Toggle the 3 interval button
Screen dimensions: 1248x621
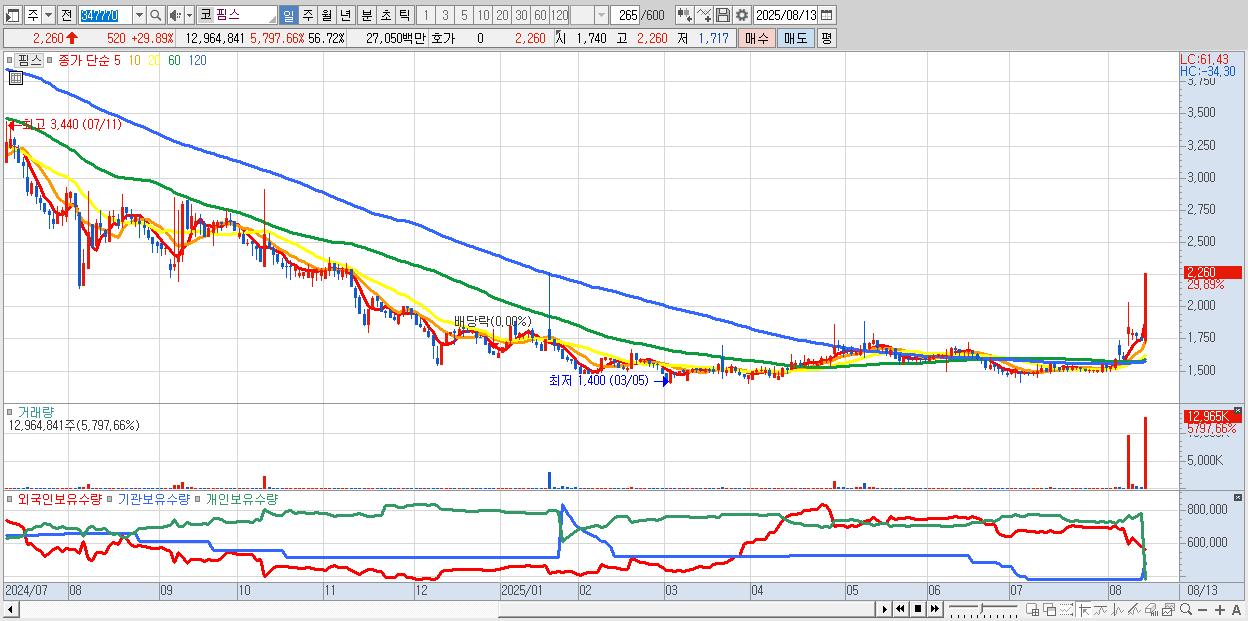445,15
